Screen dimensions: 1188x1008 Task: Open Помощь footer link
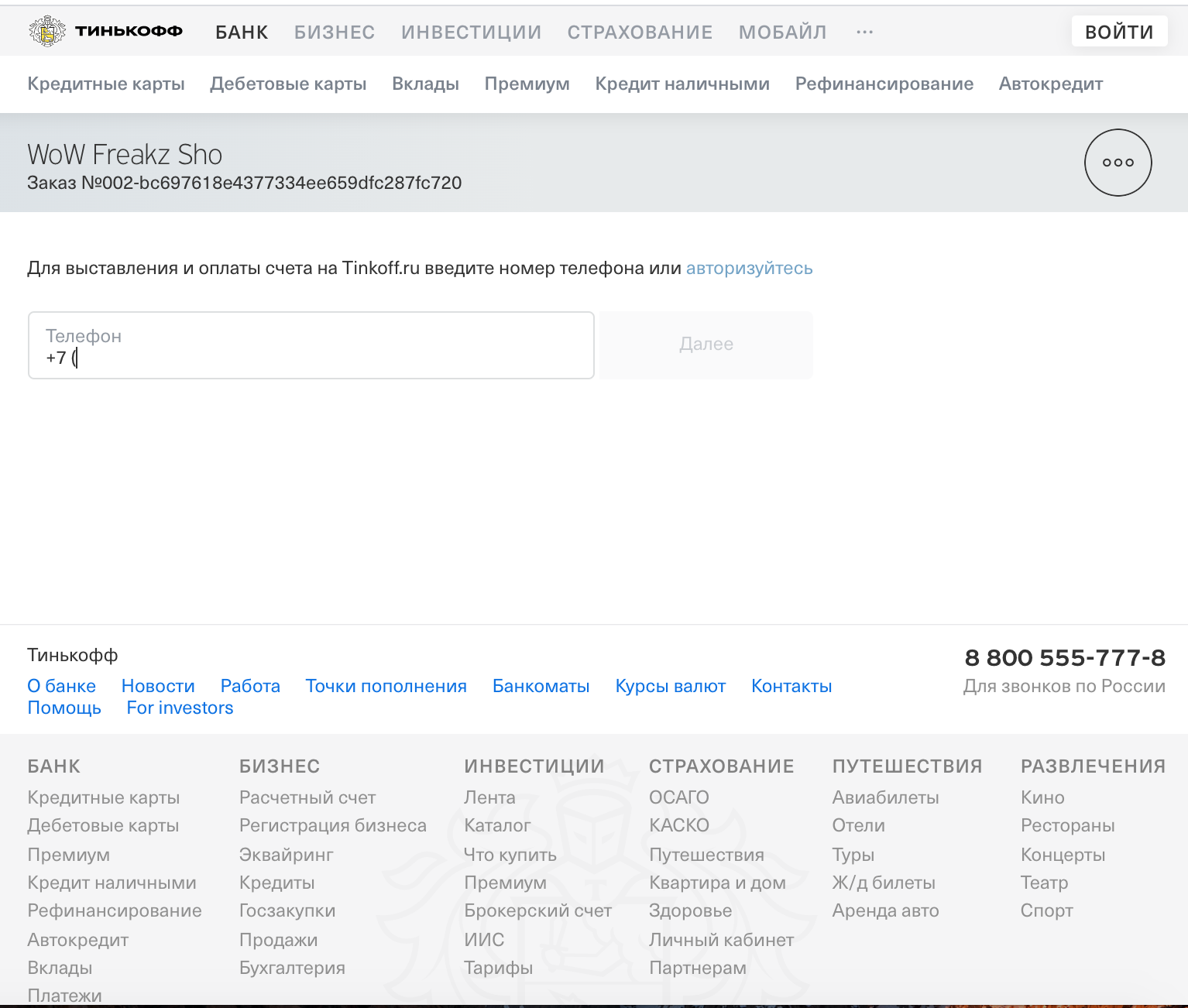click(x=64, y=708)
